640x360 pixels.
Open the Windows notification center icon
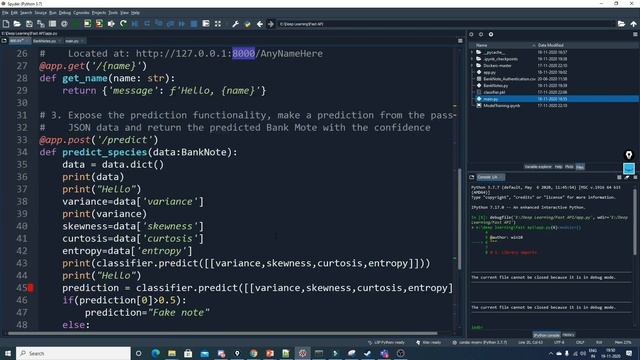(x=629, y=353)
